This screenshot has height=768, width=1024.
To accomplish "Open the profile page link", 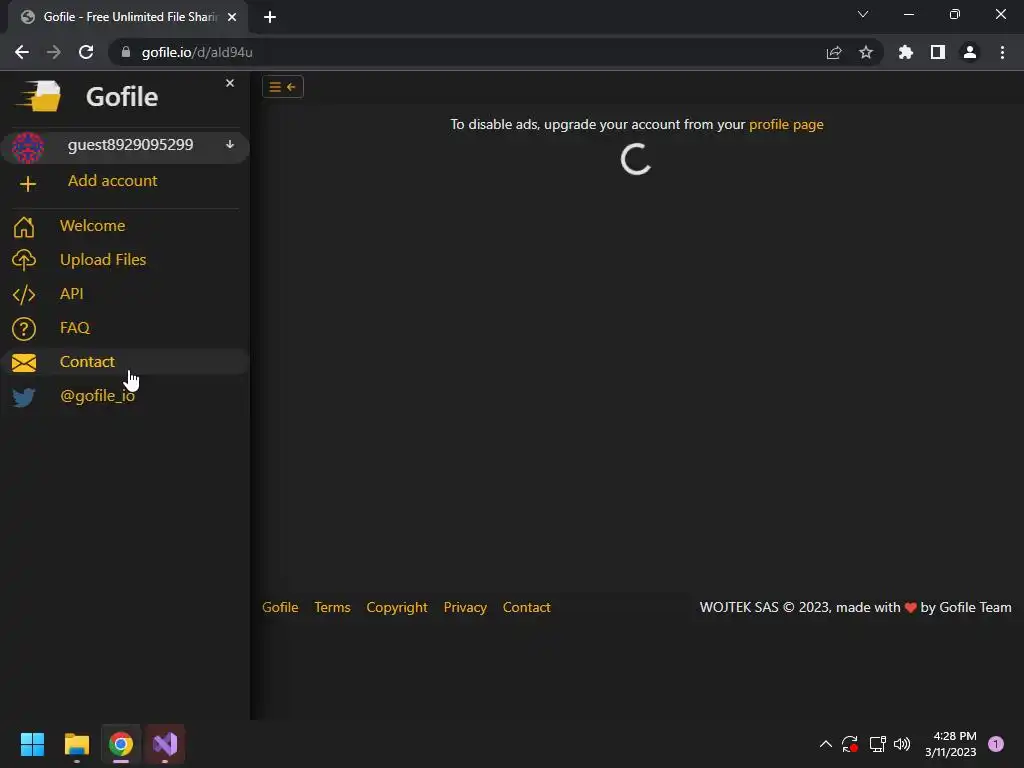I will tap(786, 124).
